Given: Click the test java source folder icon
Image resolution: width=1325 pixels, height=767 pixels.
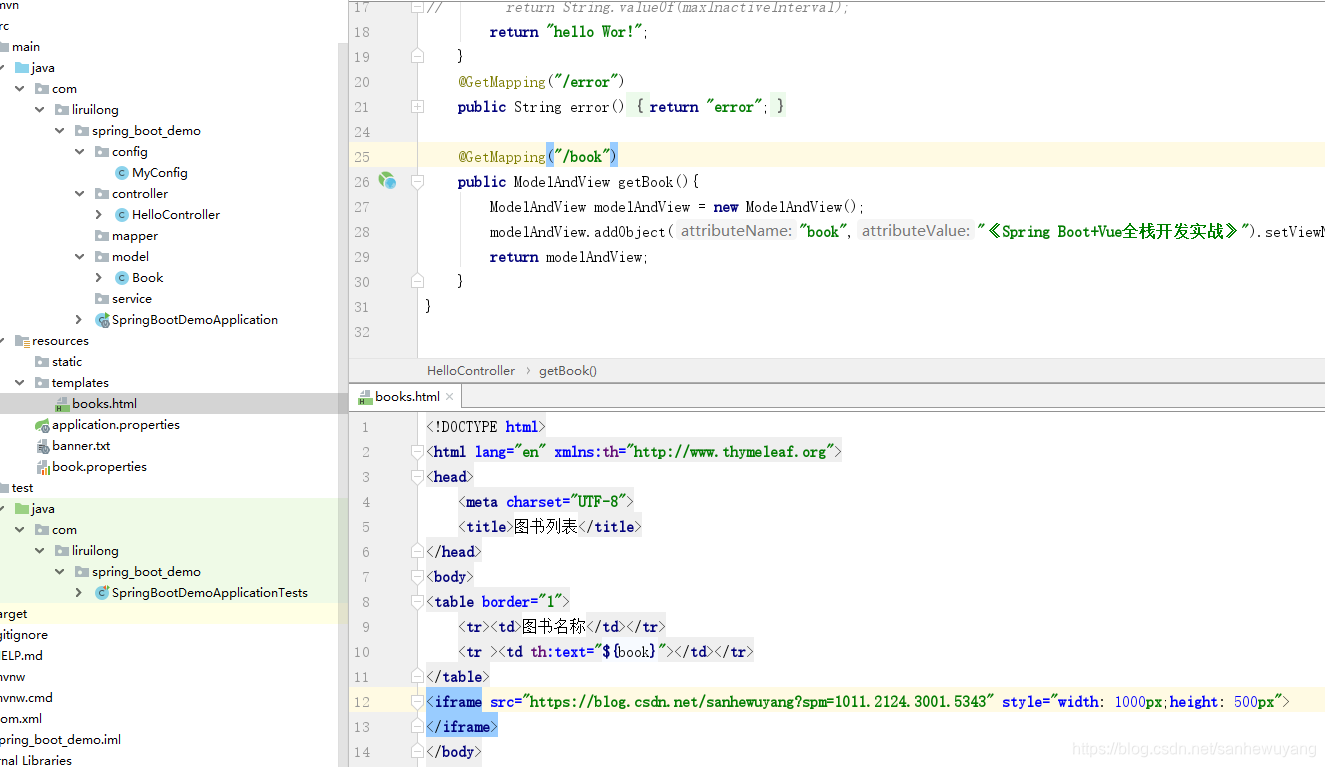Looking at the screenshot, I should tap(22, 509).
